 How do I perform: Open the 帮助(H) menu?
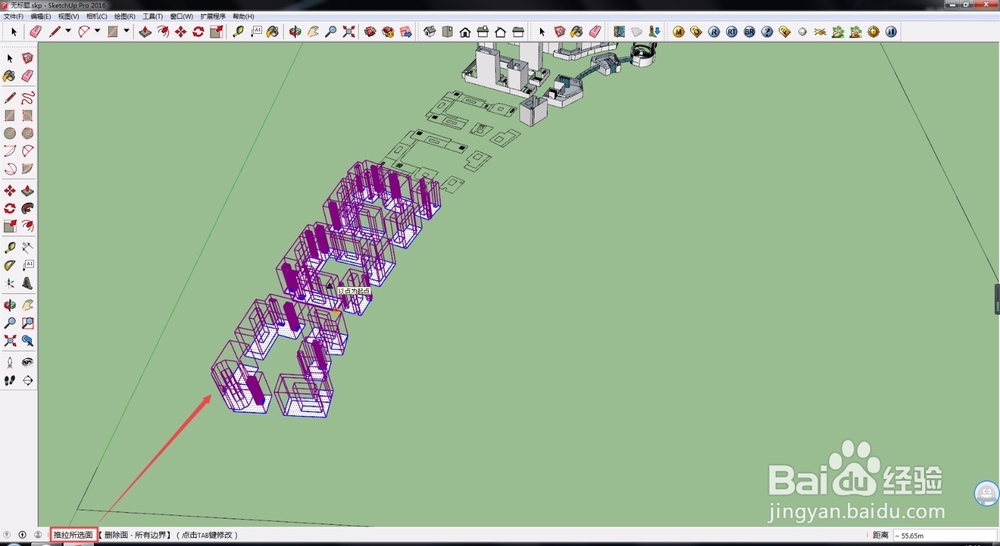243,16
